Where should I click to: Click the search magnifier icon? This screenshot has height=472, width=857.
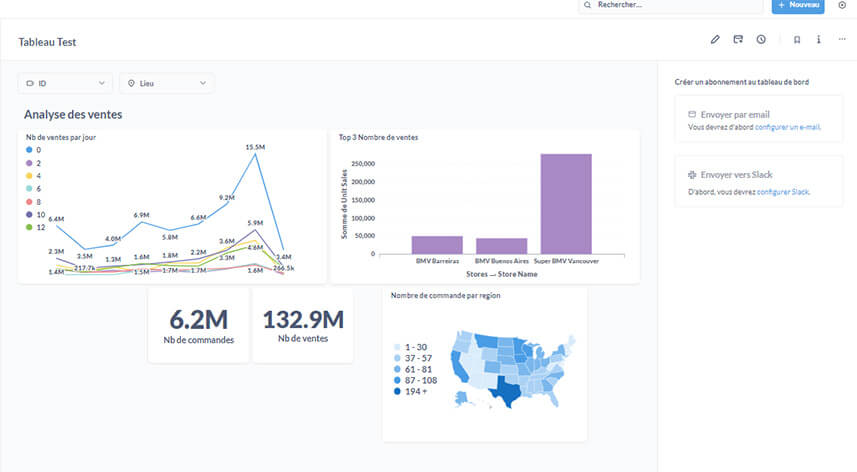[x=588, y=5]
